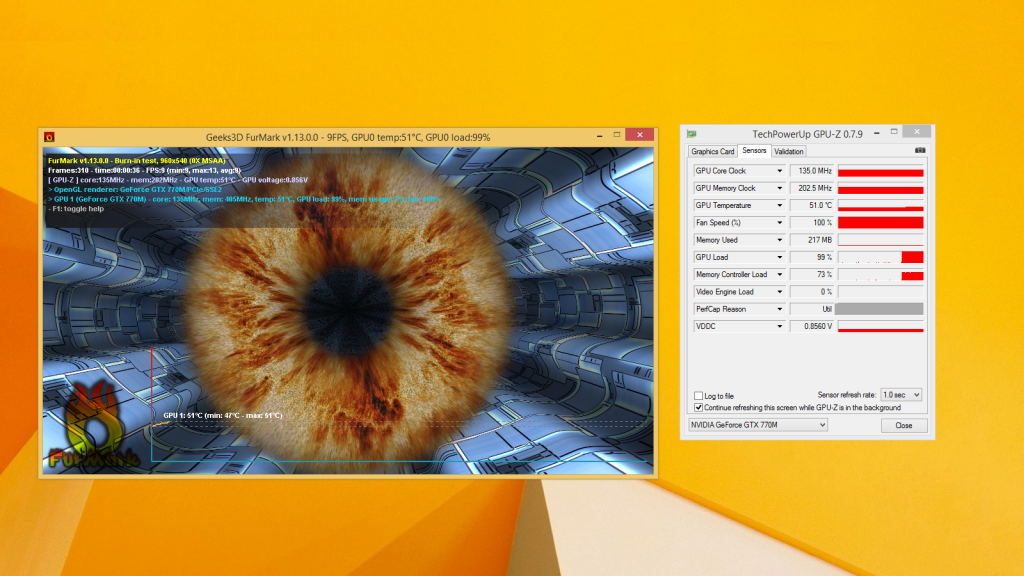Open the Validation tab
The height and width of the screenshot is (576, 1024).
tap(788, 152)
